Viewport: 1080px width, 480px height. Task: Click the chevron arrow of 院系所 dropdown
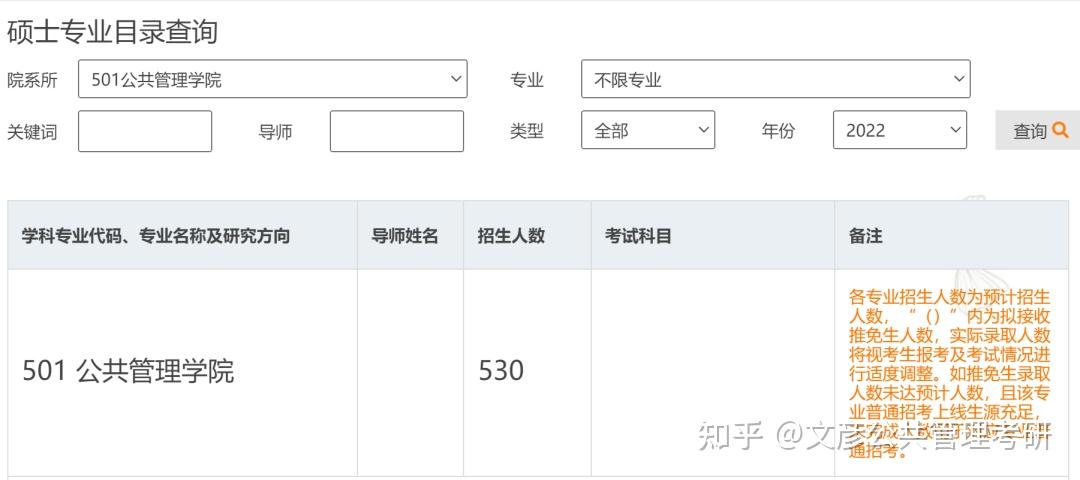click(x=456, y=79)
